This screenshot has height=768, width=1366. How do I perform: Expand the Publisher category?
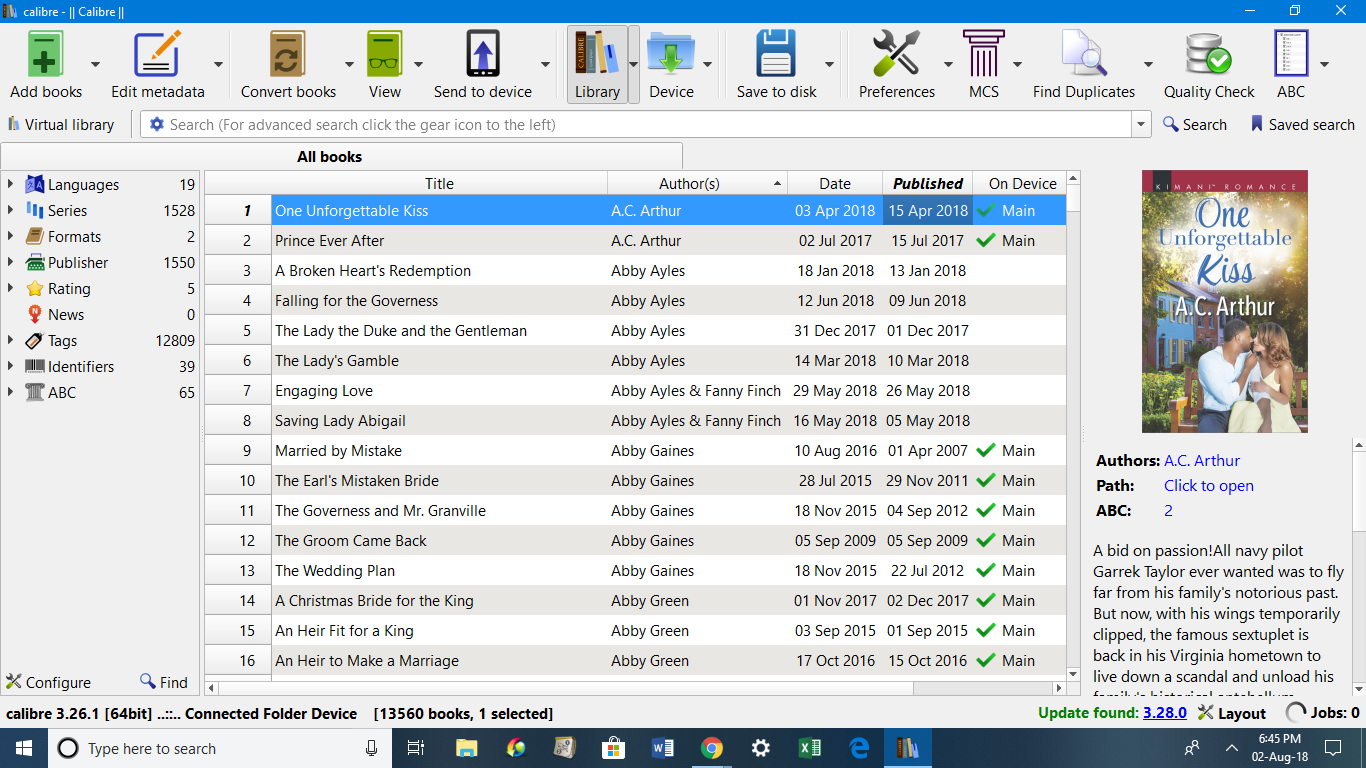point(10,262)
